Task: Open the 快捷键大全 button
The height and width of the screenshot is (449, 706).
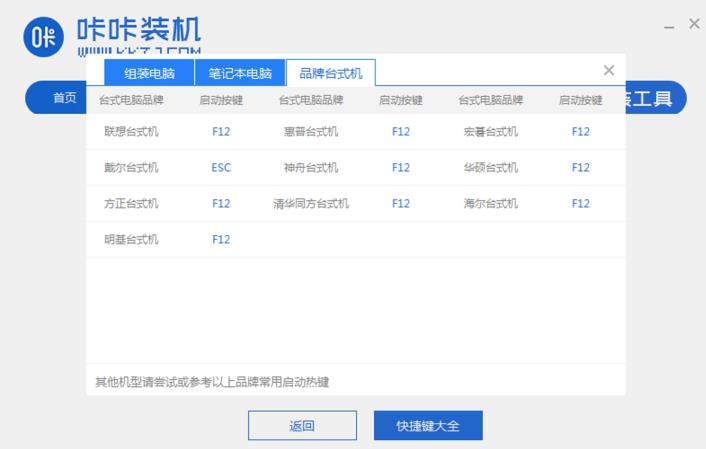Action: pyautogui.click(x=428, y=425)
